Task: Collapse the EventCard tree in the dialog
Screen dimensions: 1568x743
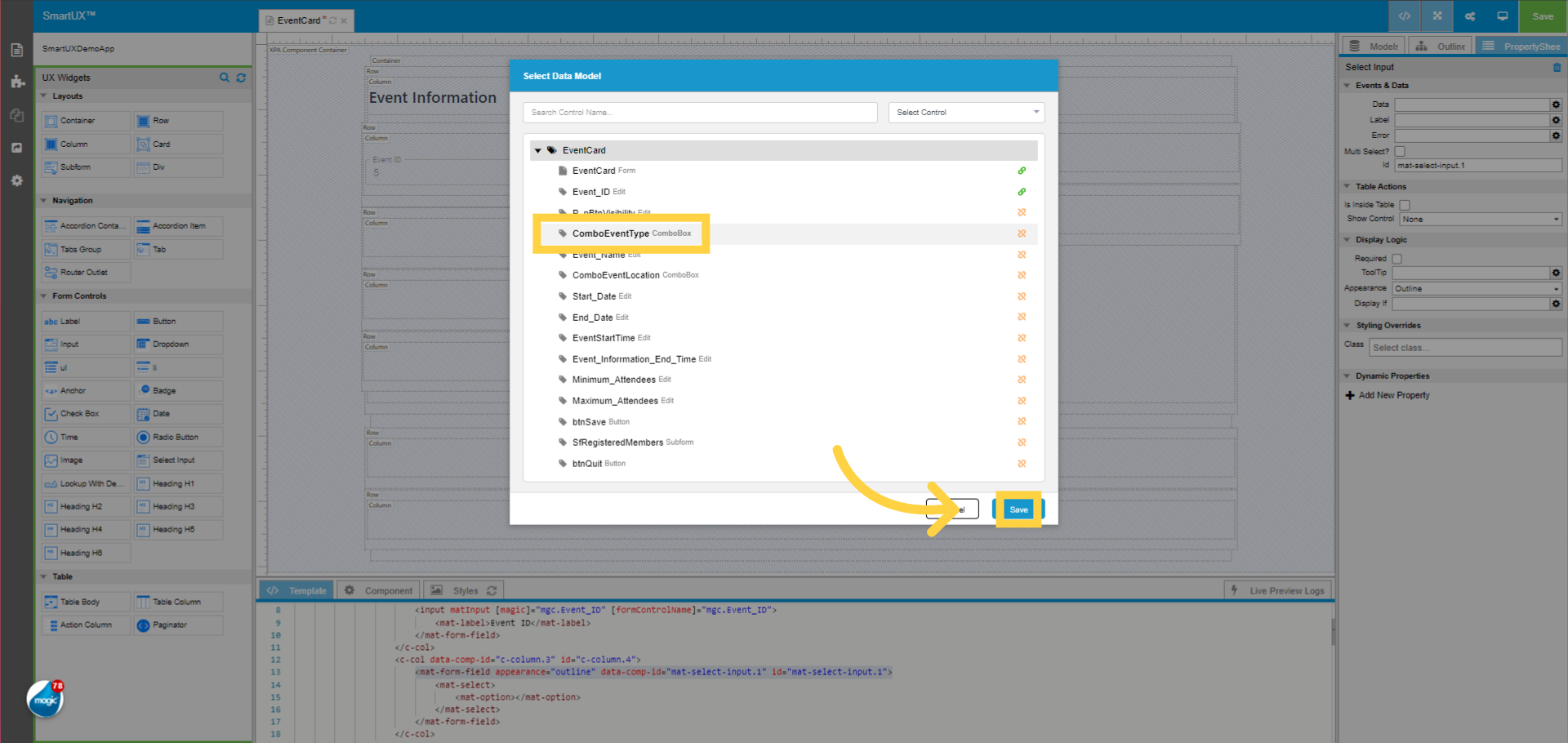Action: click(538, 150)
